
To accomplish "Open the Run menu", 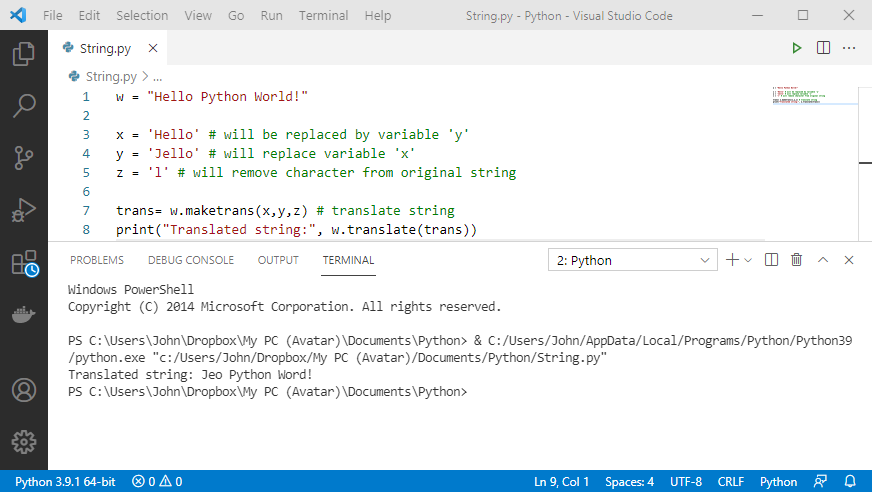I will click(x=271, y=16).
